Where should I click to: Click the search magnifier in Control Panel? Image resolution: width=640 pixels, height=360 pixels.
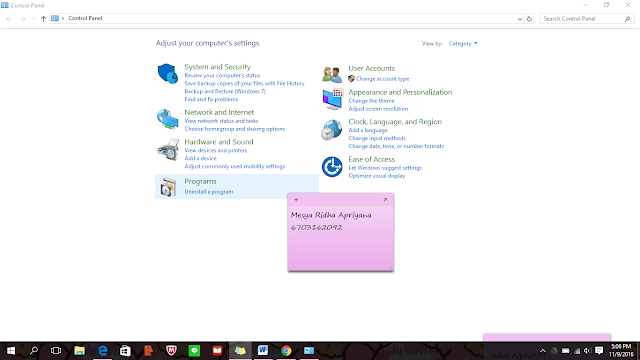627,19
